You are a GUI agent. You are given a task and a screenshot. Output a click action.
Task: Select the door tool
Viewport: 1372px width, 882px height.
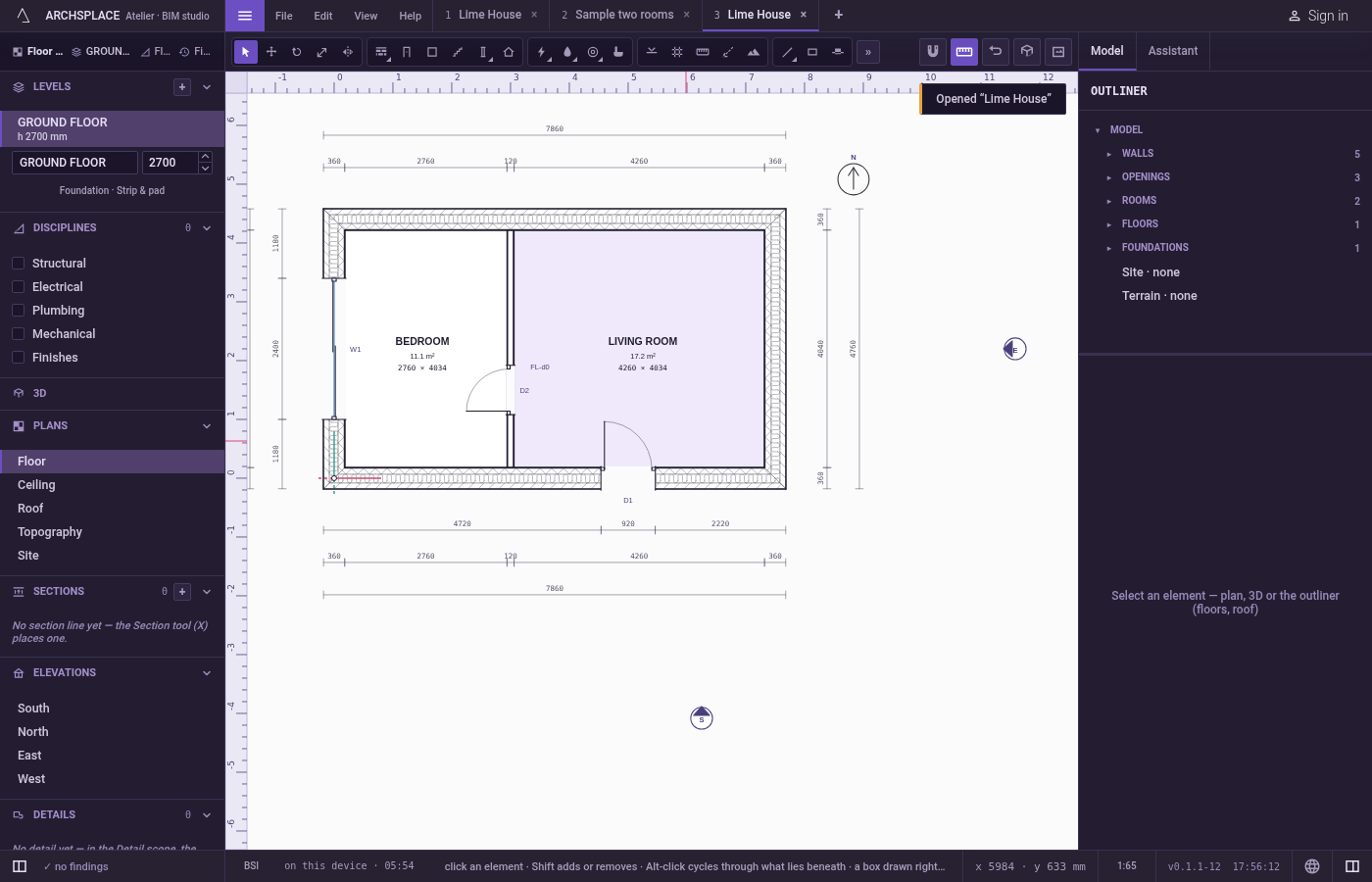407,52
